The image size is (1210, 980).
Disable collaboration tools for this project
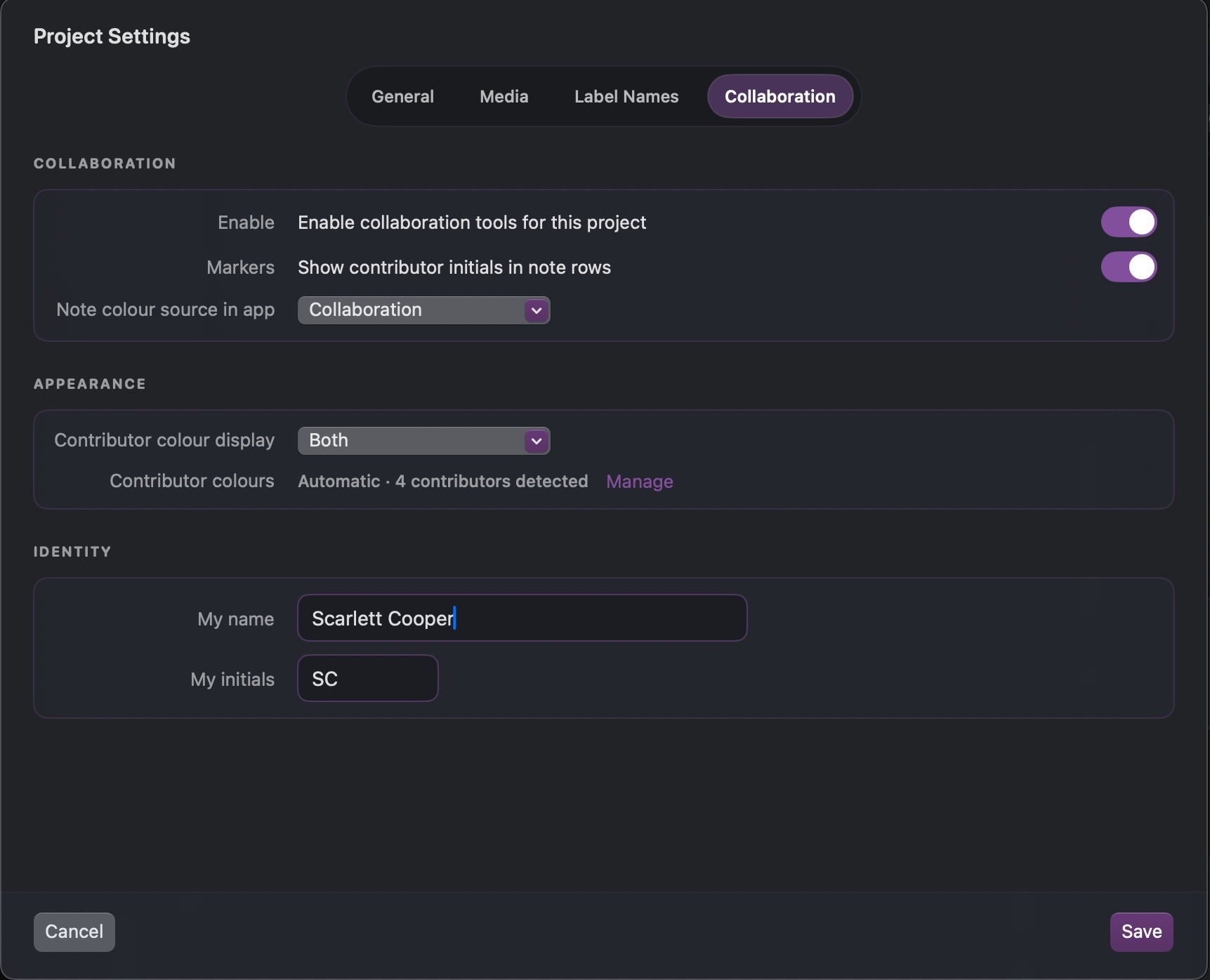1129,222
